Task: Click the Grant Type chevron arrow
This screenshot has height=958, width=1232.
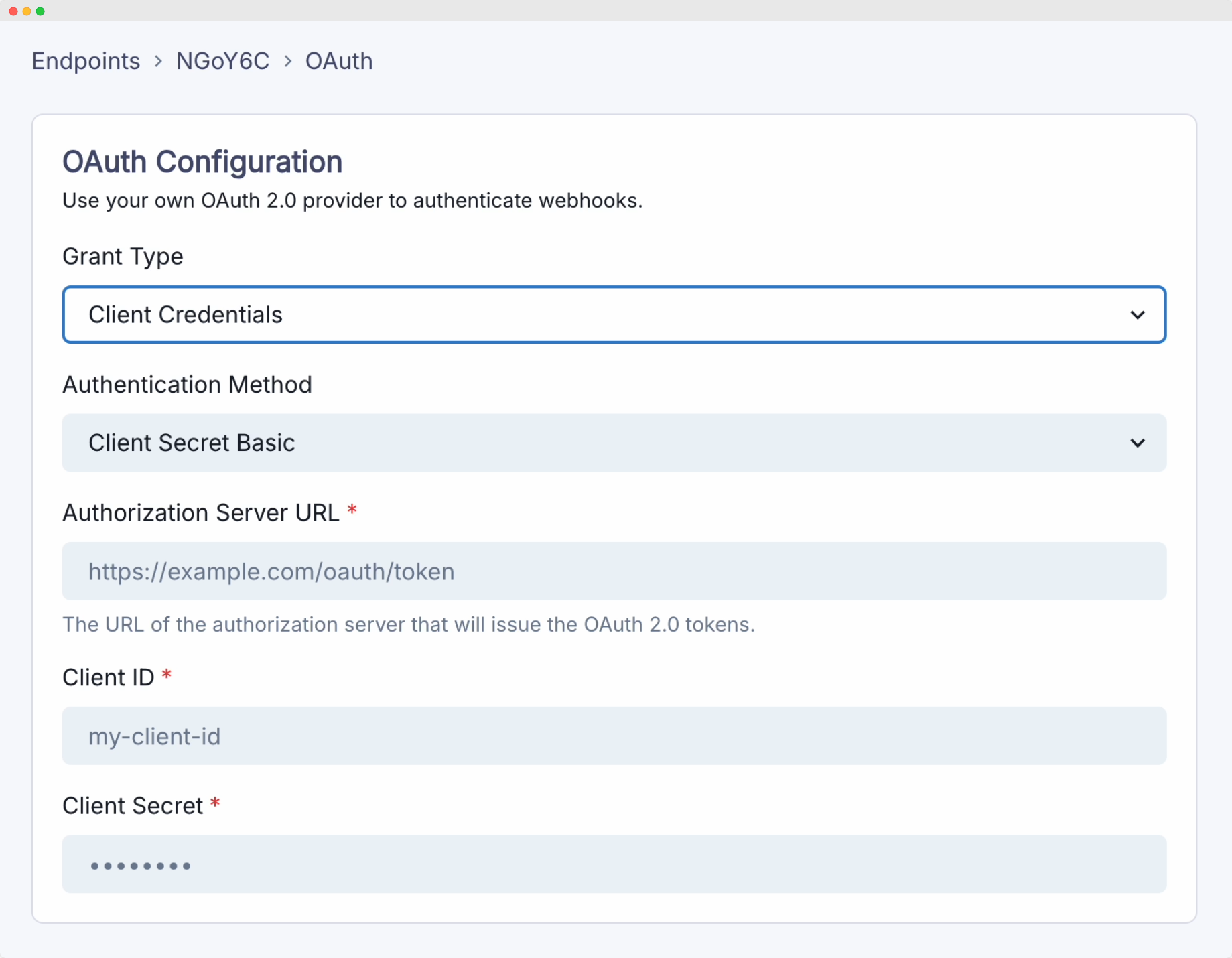Action: tap(1138, 315)
